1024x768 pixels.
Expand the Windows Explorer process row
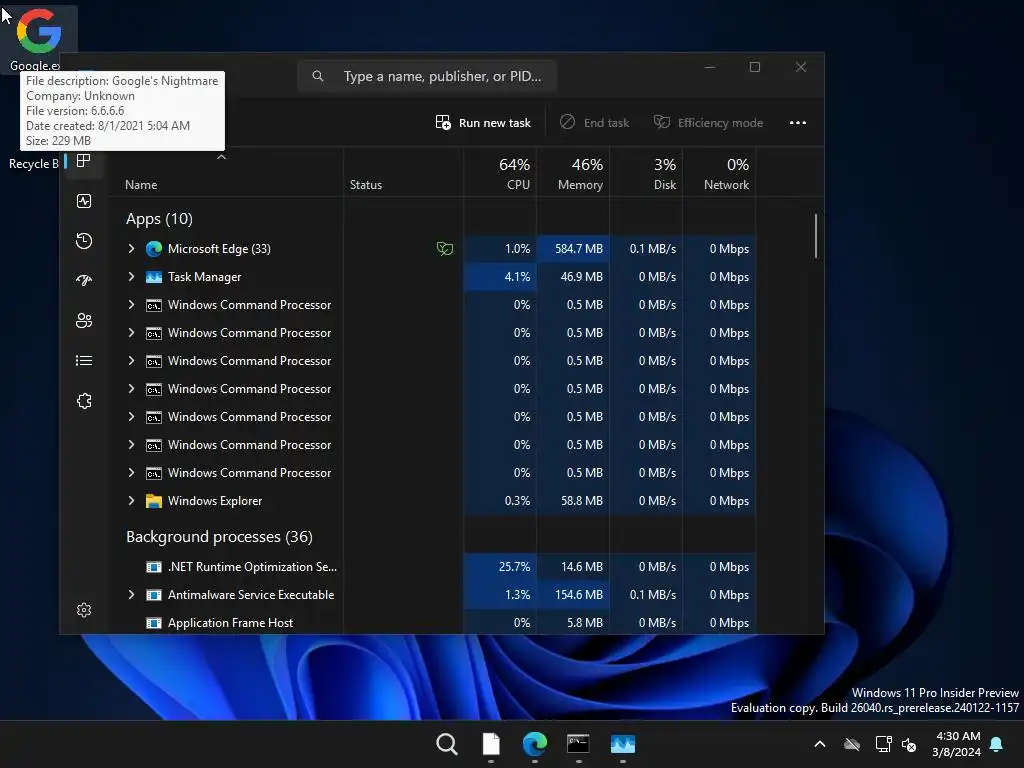click(131, 501)
